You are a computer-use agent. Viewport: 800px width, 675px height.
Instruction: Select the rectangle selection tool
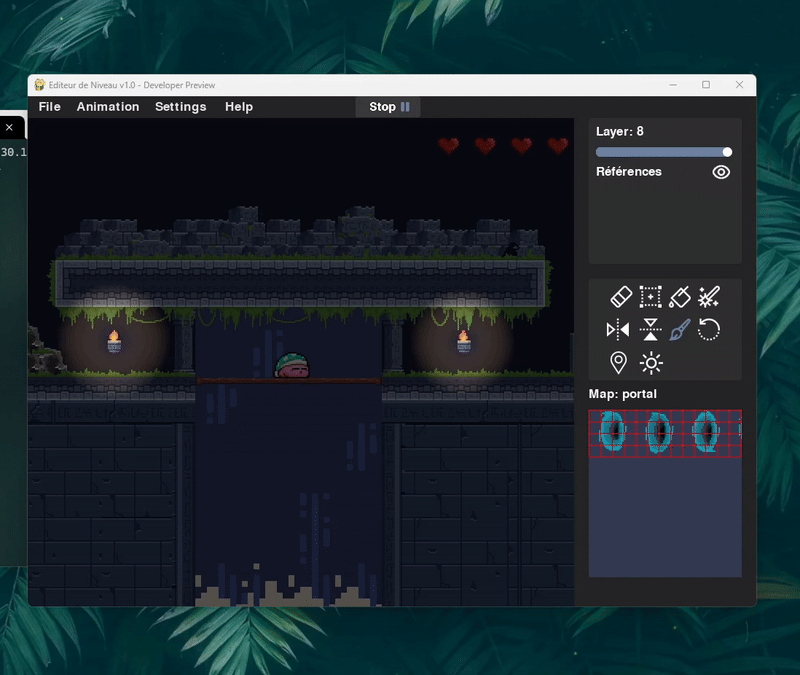click(x=651, y=297)
